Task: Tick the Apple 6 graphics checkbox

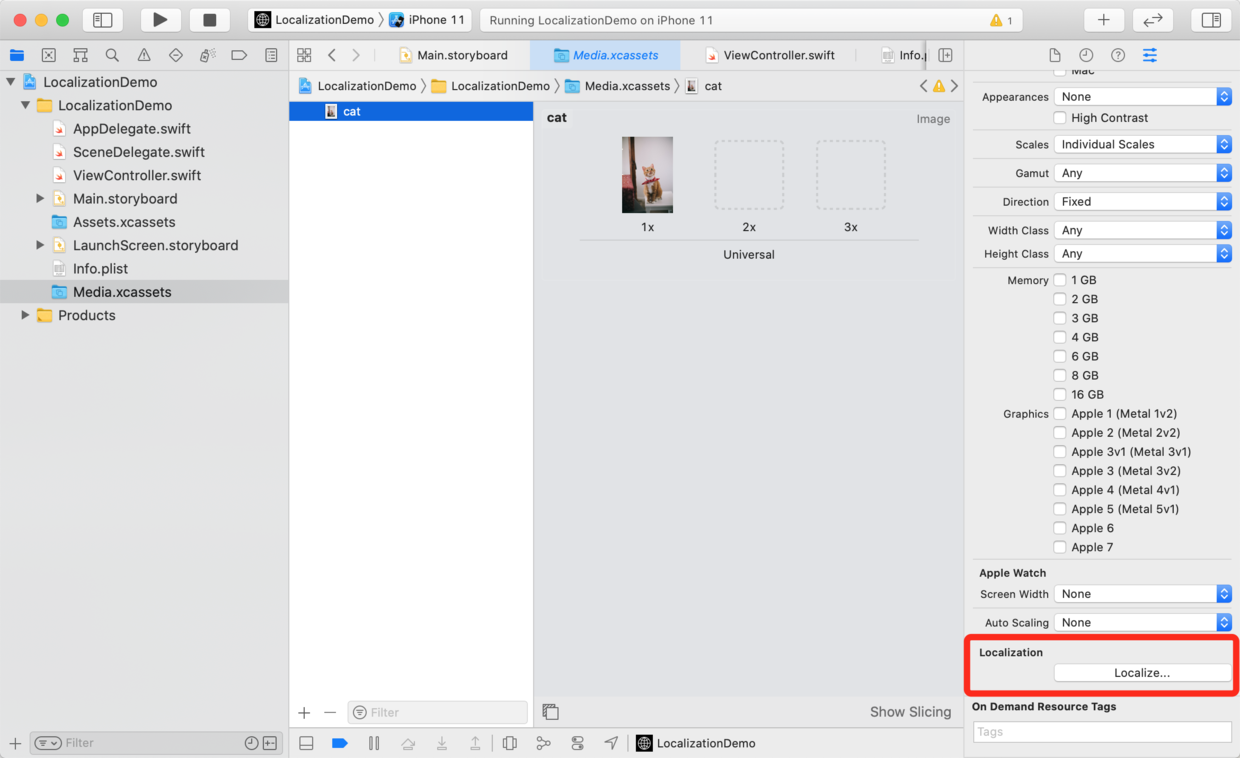Action: [x=1060, y=528]
